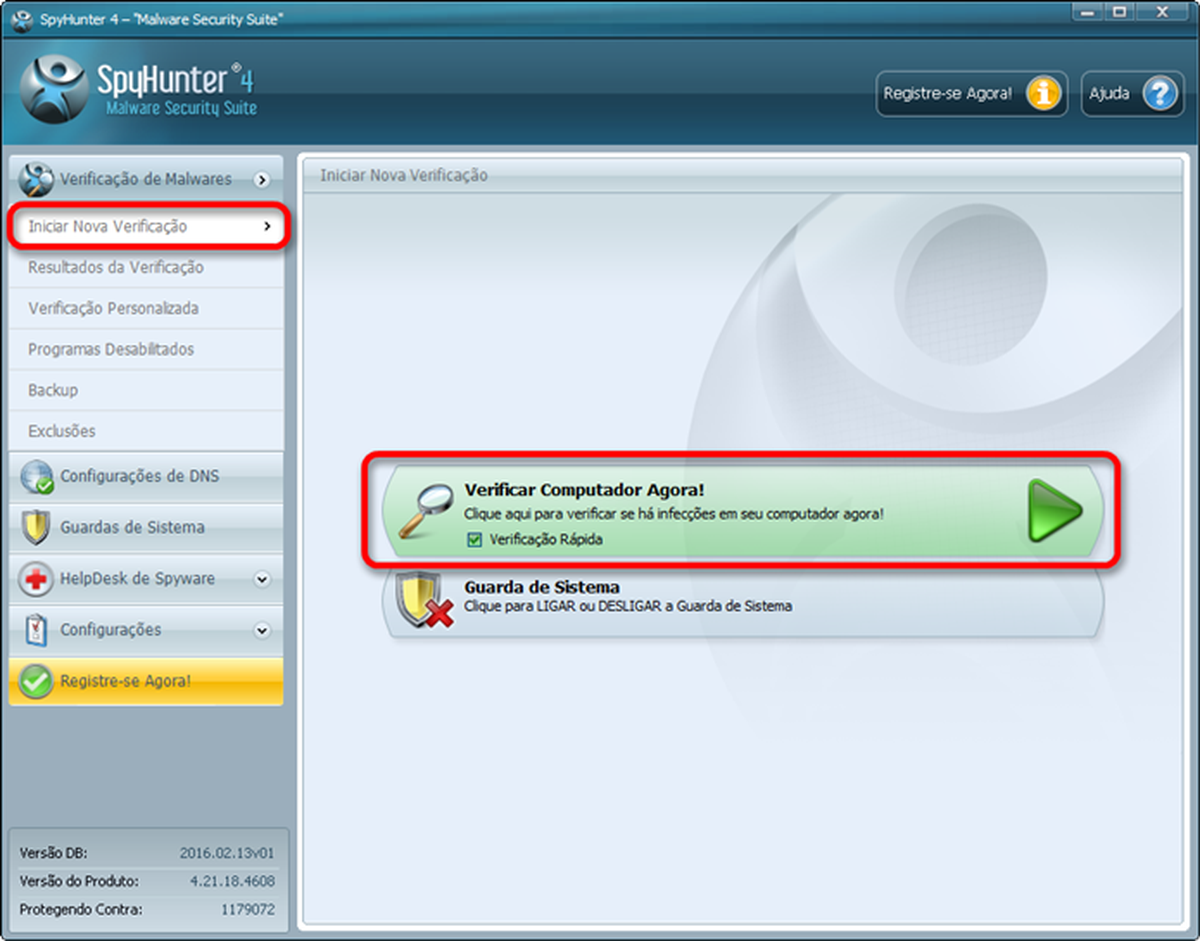The width and height of the screenshot is (1200, 941).
Task: Open the Exclusões menu item
Action: pos(62,431)
